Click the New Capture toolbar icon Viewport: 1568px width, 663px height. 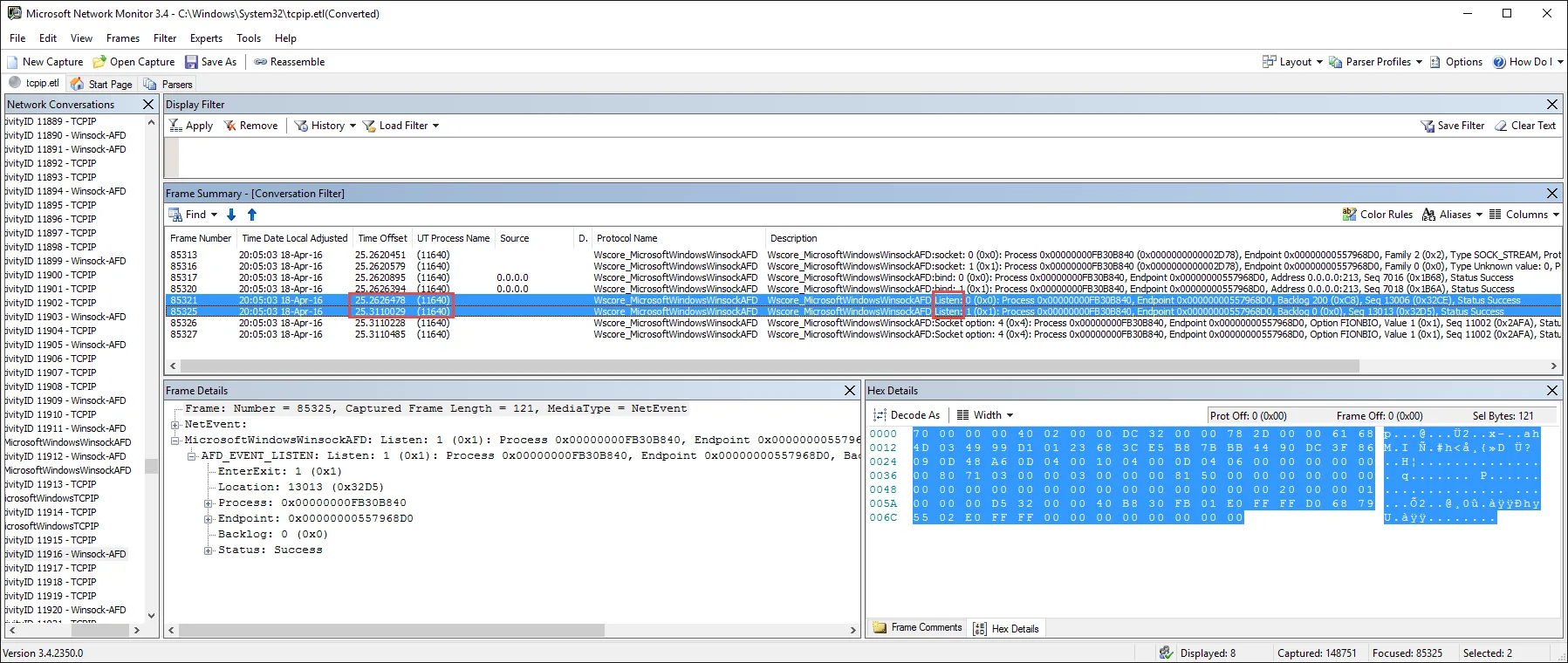(13, 62)
